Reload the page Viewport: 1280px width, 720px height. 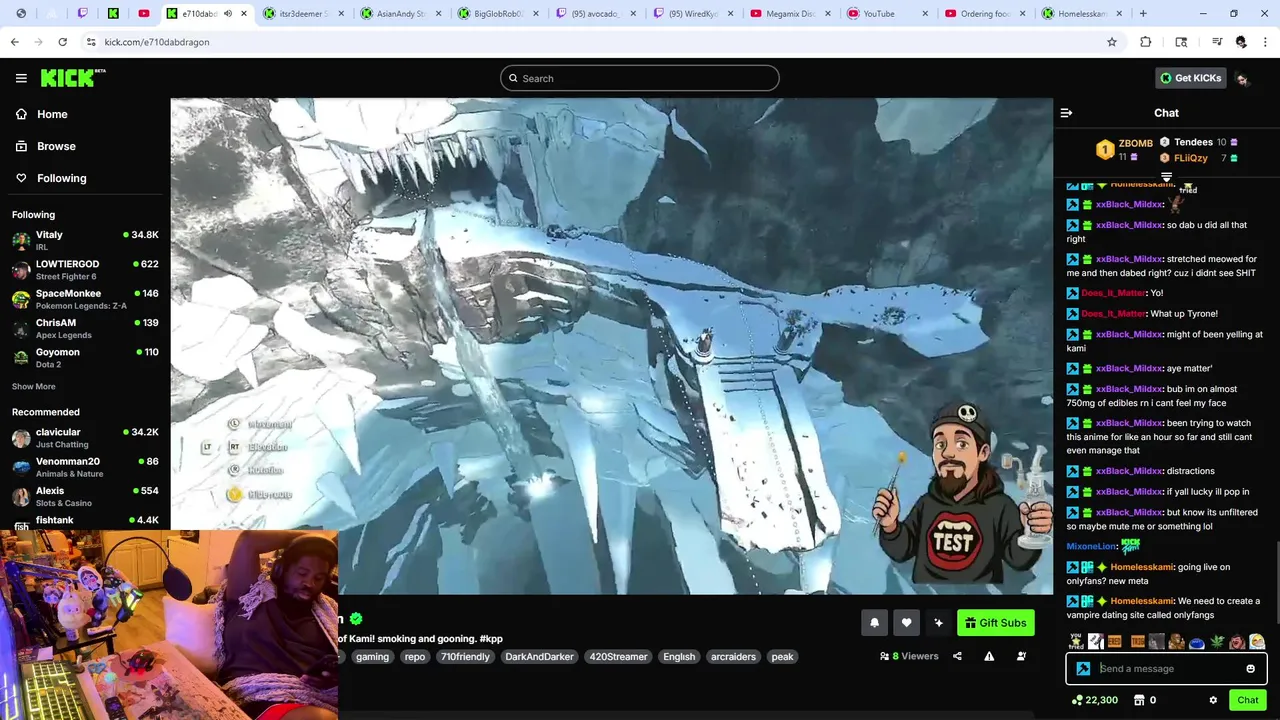(62, 42)
